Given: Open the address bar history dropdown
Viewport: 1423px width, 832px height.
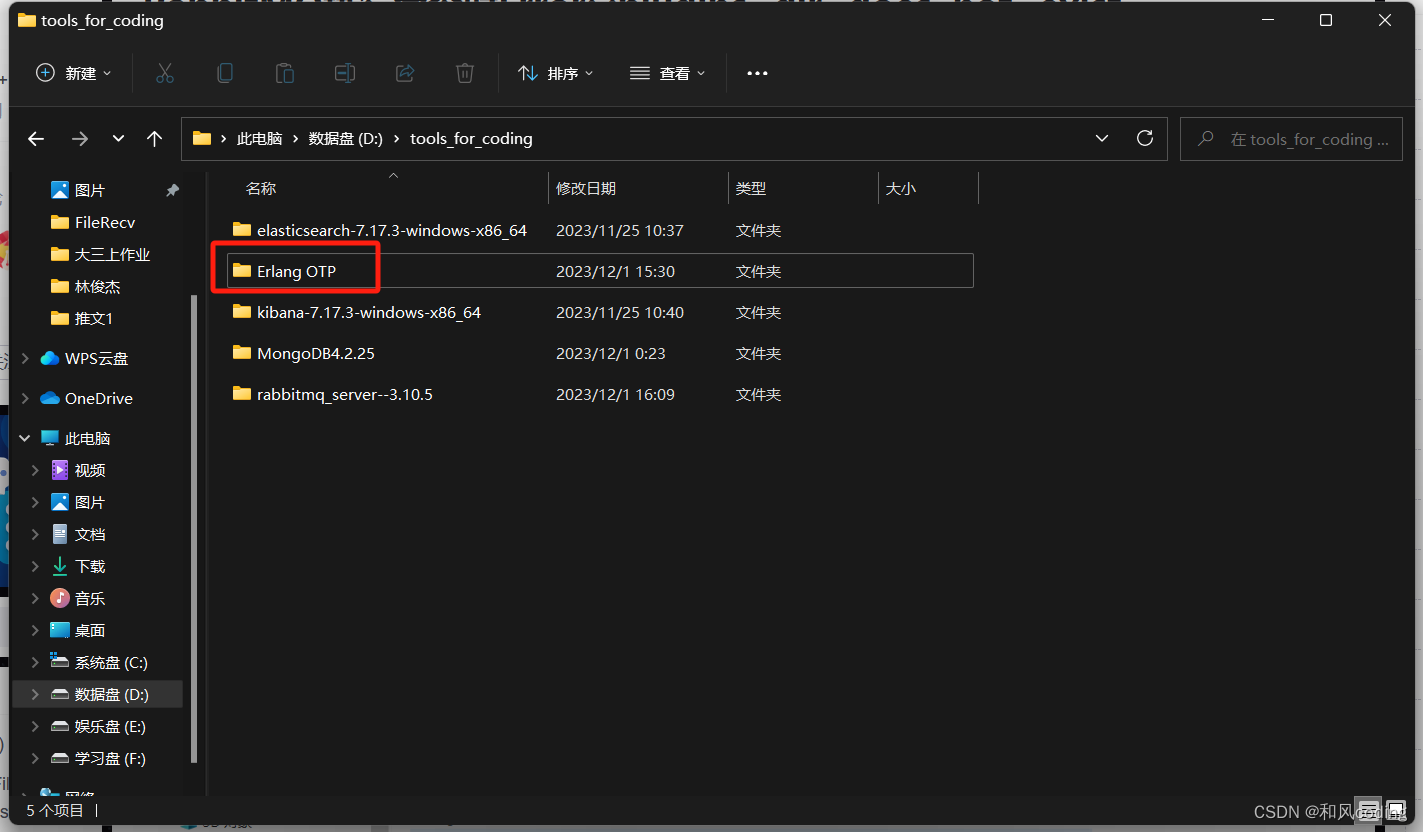Looking at the screenshot, I should click(1102, 138).
